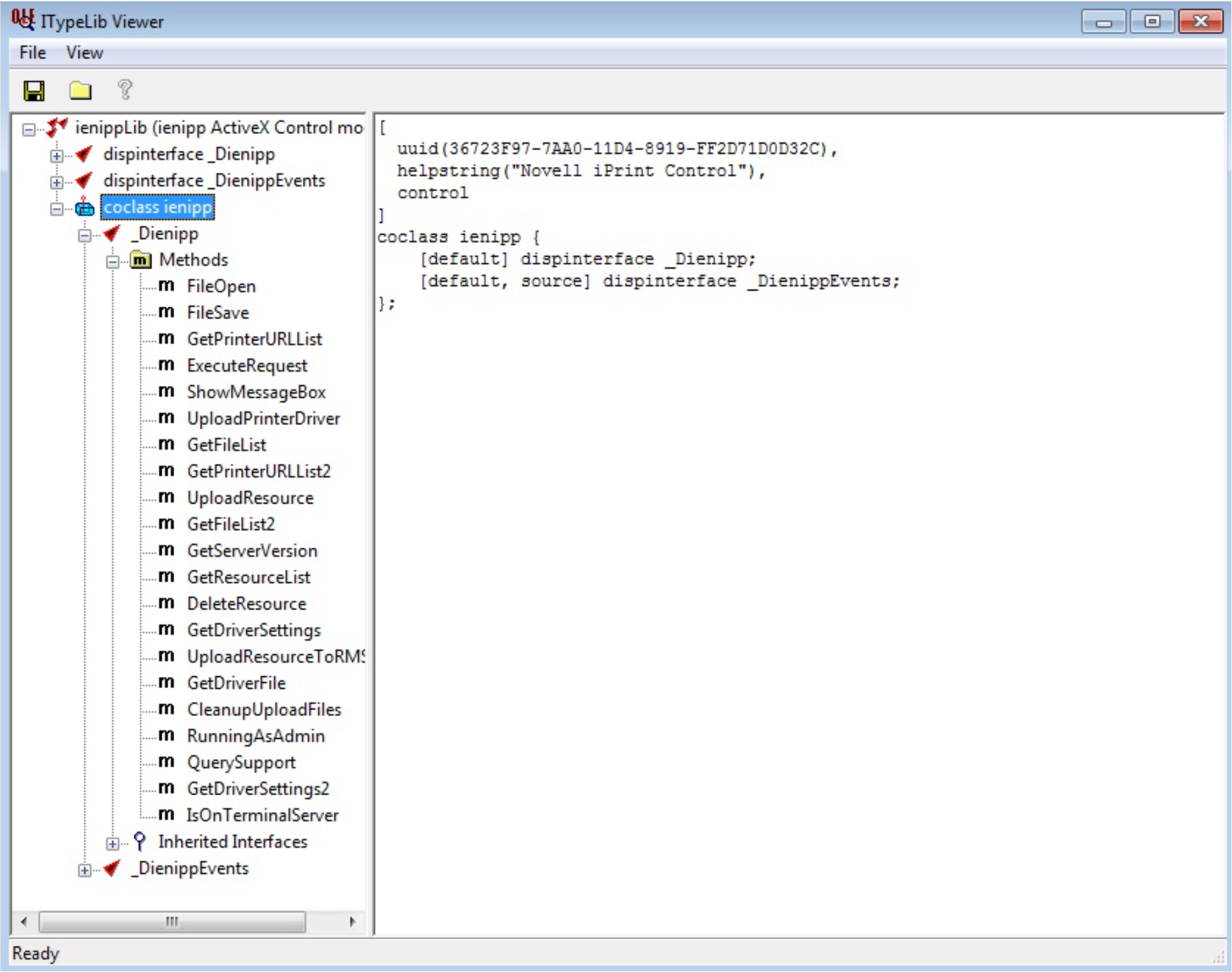Screen dimensions: 1232x972
Task: Click the tree scrollbar left arrow
Action: coord(24,921)
